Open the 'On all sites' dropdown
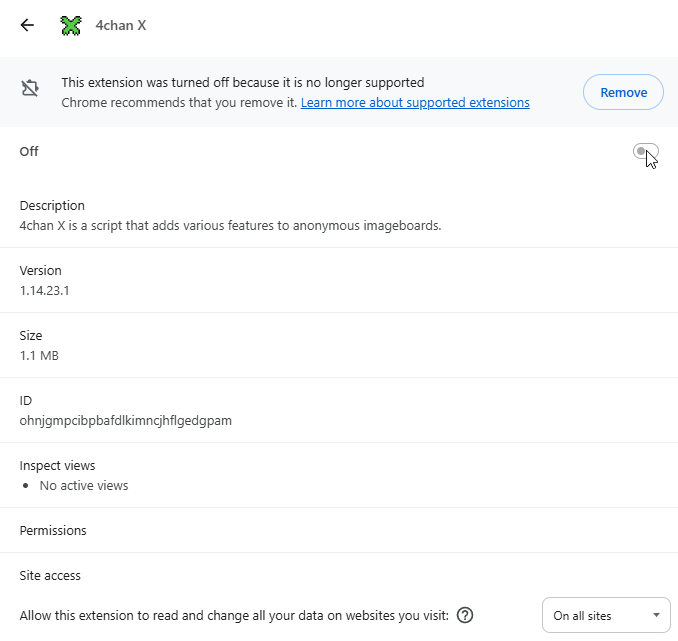 [x=606, y=615]
